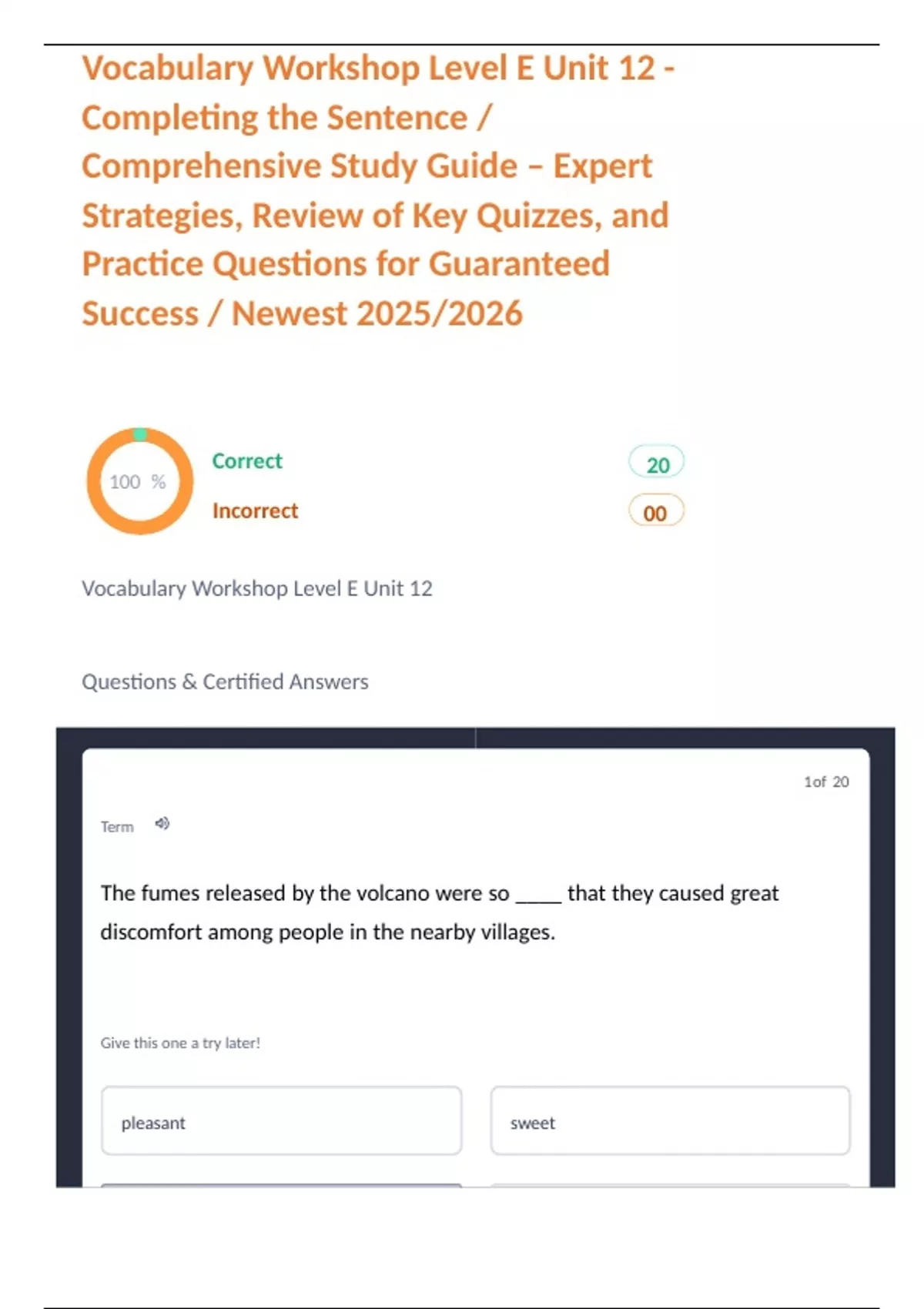Click the orange Incorrect count badge showing 00
Viewport: 924px width, 1309px height.
pyautogui.click(x=656, y=512)
